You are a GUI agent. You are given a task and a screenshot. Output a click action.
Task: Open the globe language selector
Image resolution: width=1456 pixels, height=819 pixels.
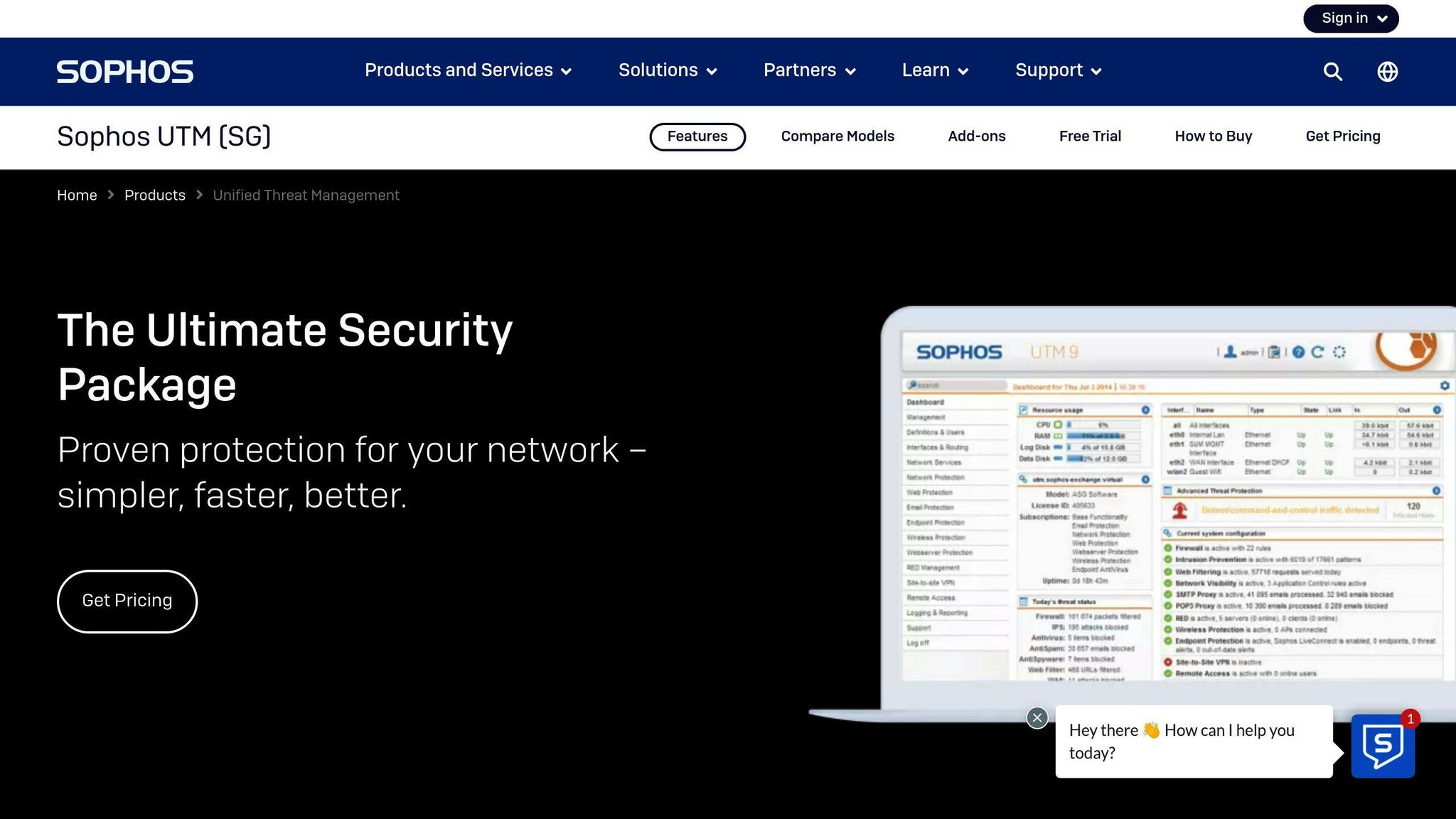pos(1387,72)
